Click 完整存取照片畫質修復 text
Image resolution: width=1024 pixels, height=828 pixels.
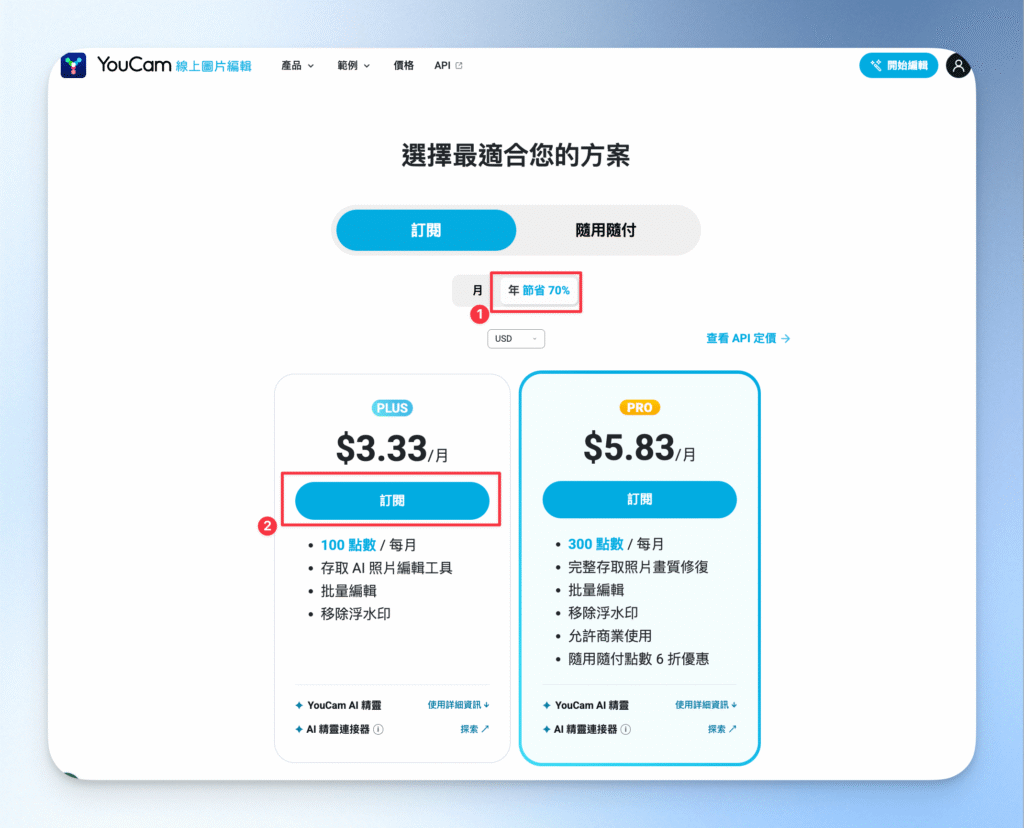point(638,567)
